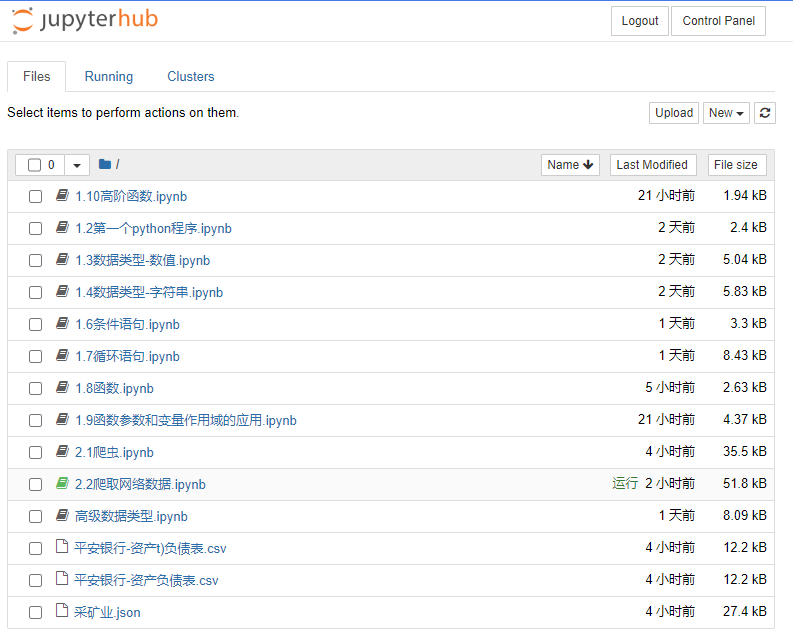Check the box for 1.8函数.ipynb
793x637 pixels.
[x=35, y=388]
